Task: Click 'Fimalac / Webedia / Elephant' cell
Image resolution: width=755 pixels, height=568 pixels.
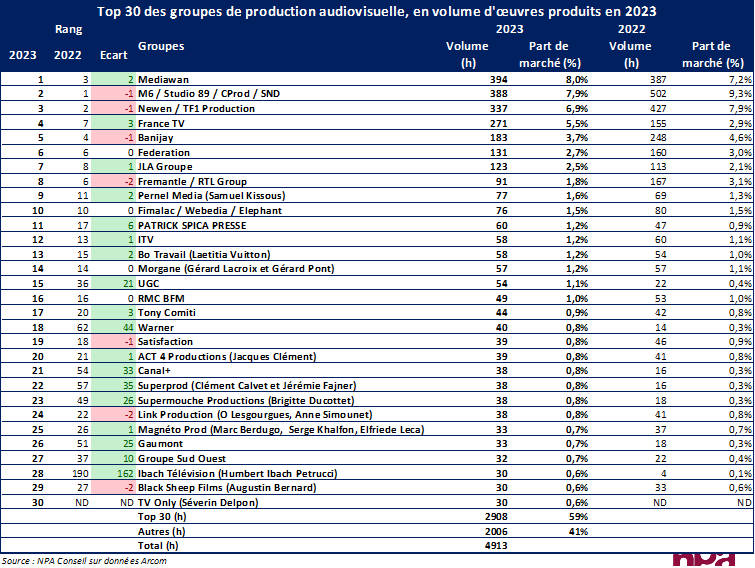Action: tap(209, 210)
